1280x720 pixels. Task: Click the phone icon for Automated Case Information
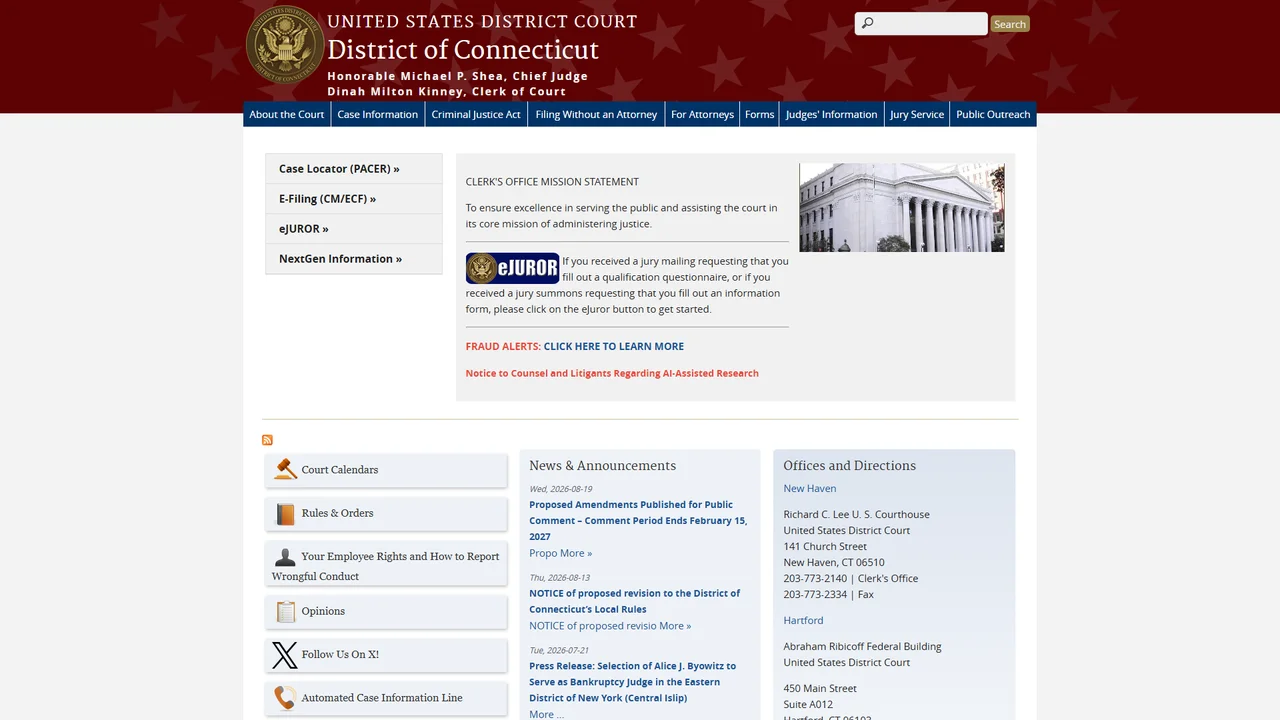(x=285, y=698)
